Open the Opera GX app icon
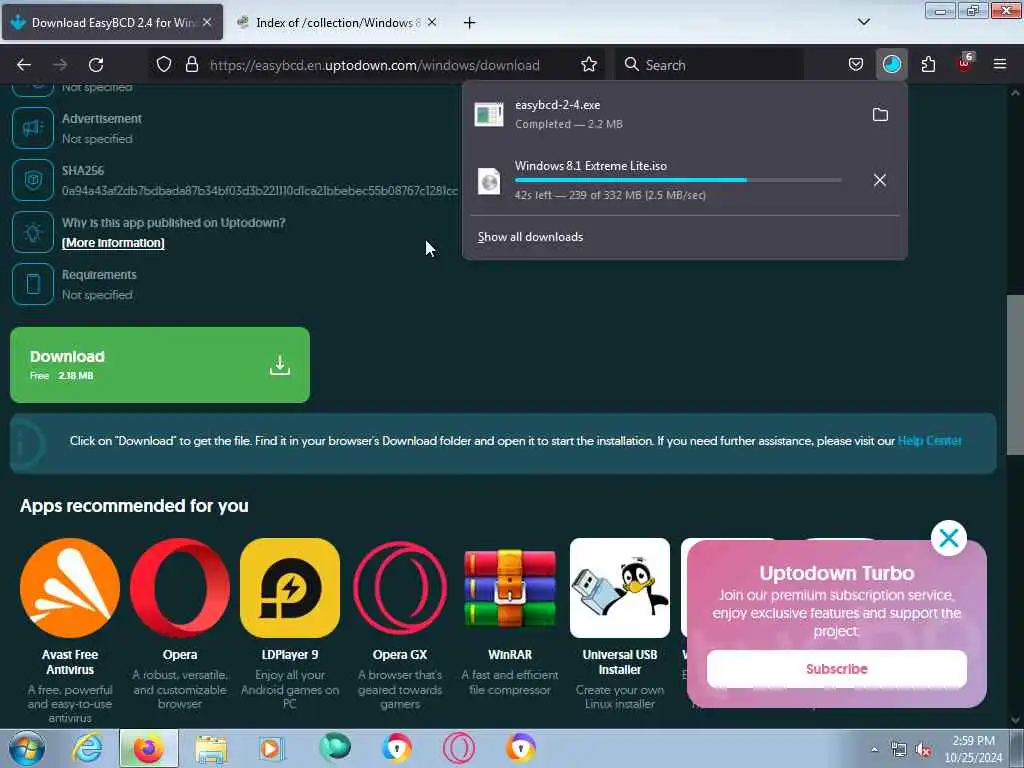Image resolution: width=1024 pixels, height=768 pixels. [x=400, y=588]
